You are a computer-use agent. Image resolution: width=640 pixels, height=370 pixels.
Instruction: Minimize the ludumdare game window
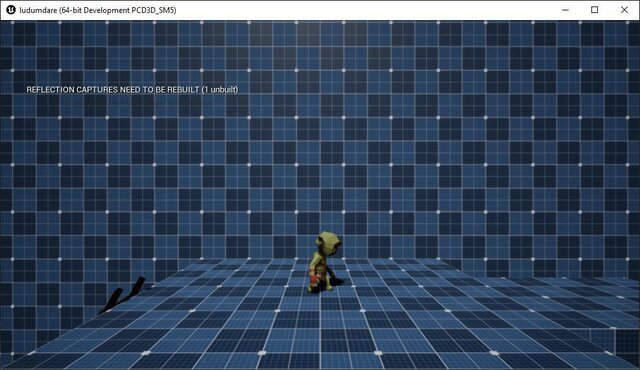tap(565, 10)
